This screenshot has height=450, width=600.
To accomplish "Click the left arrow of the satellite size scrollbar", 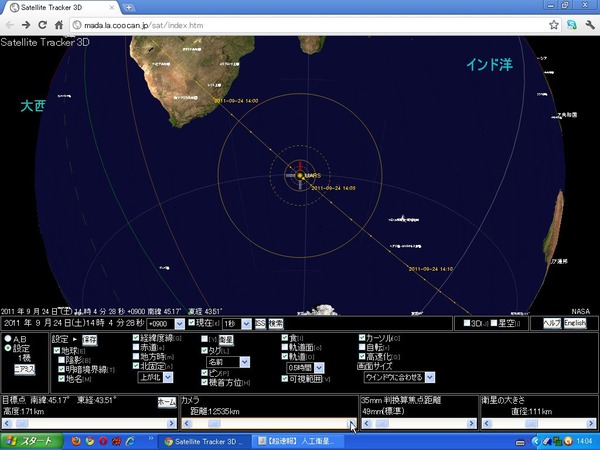I will point(487,423).
